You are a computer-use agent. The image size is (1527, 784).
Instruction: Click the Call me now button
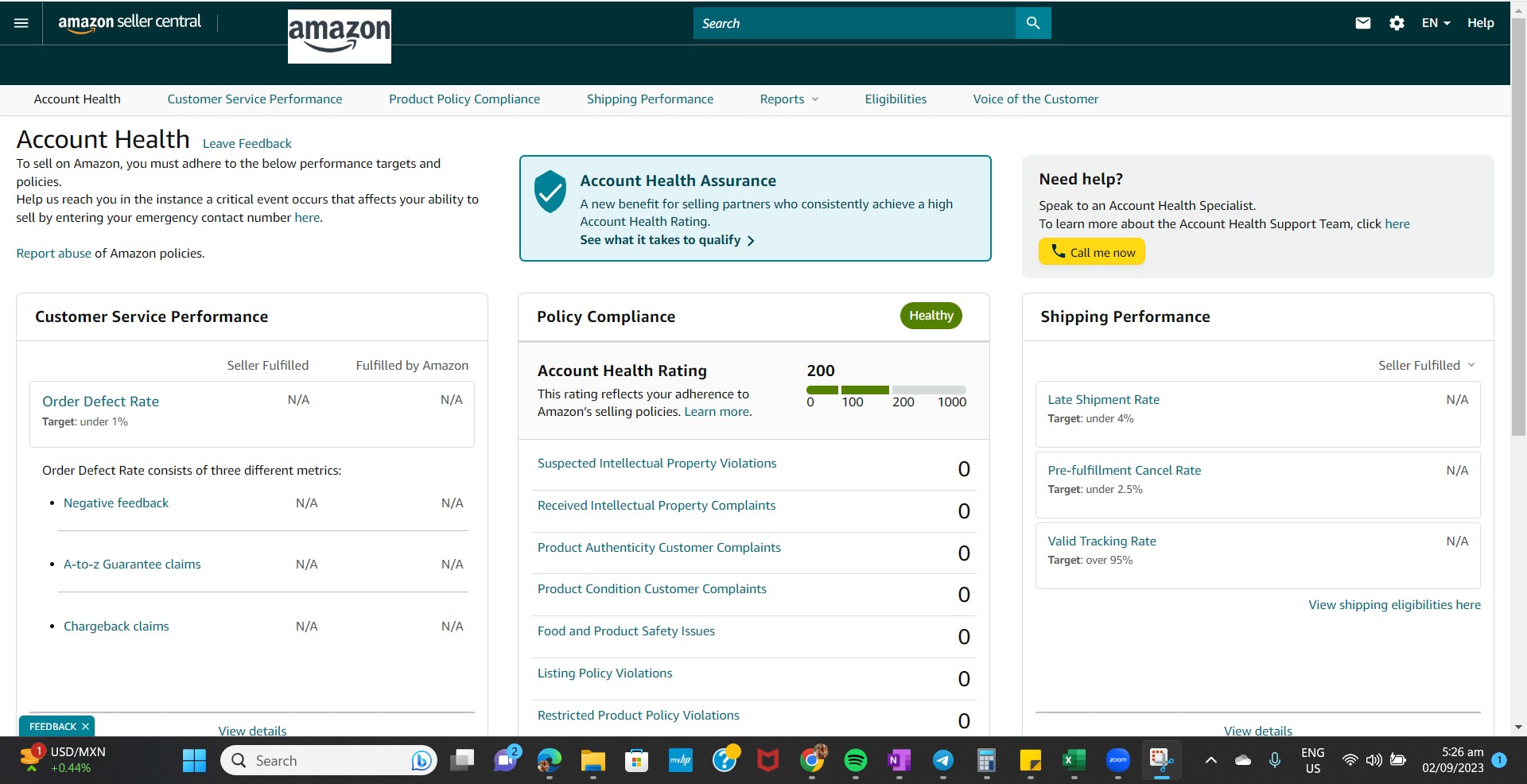coord(1092,252)
